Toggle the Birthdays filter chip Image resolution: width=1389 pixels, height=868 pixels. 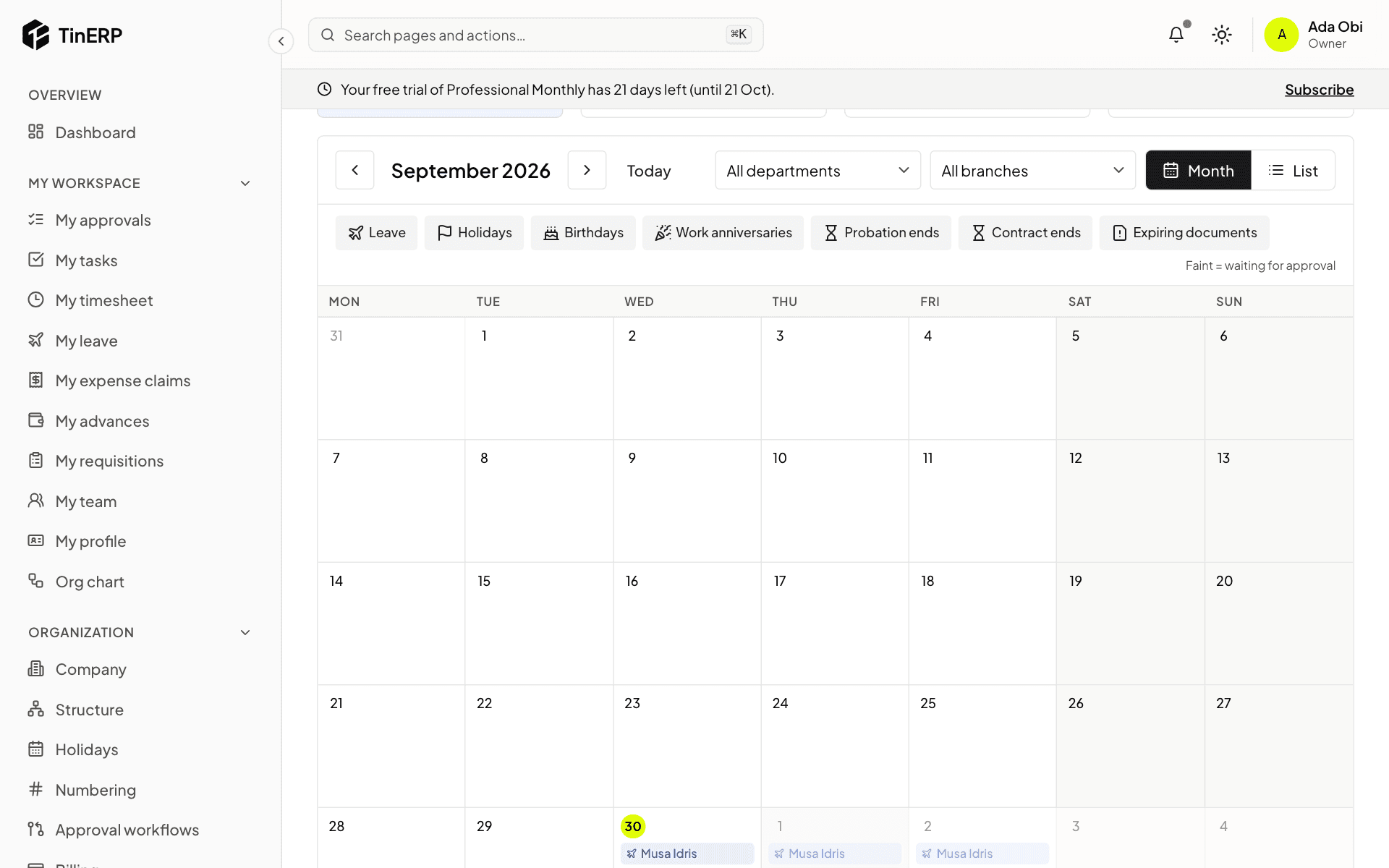point(583,233)
